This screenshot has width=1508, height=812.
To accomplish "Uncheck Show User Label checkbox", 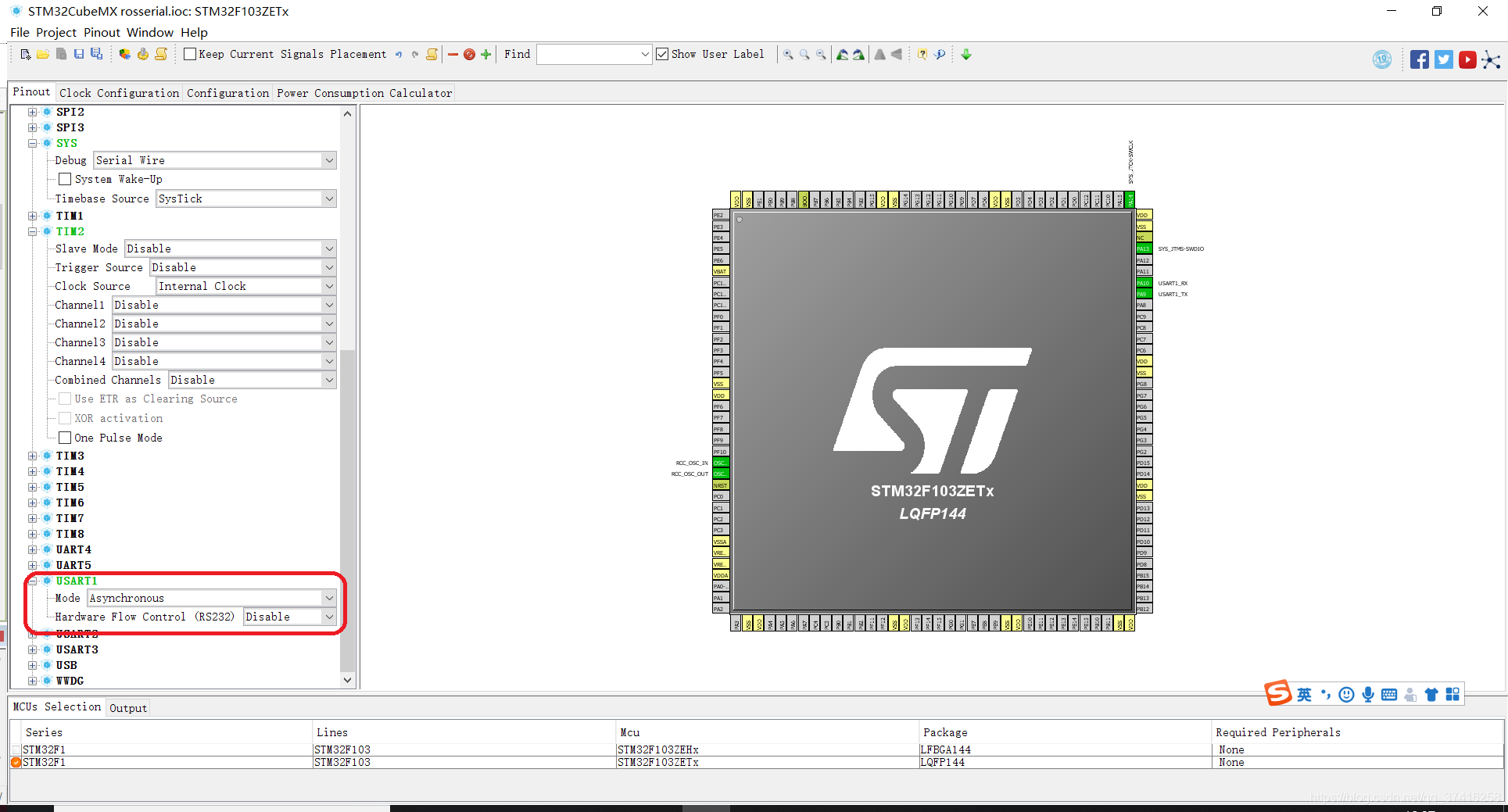I will (x=662, y=54).
